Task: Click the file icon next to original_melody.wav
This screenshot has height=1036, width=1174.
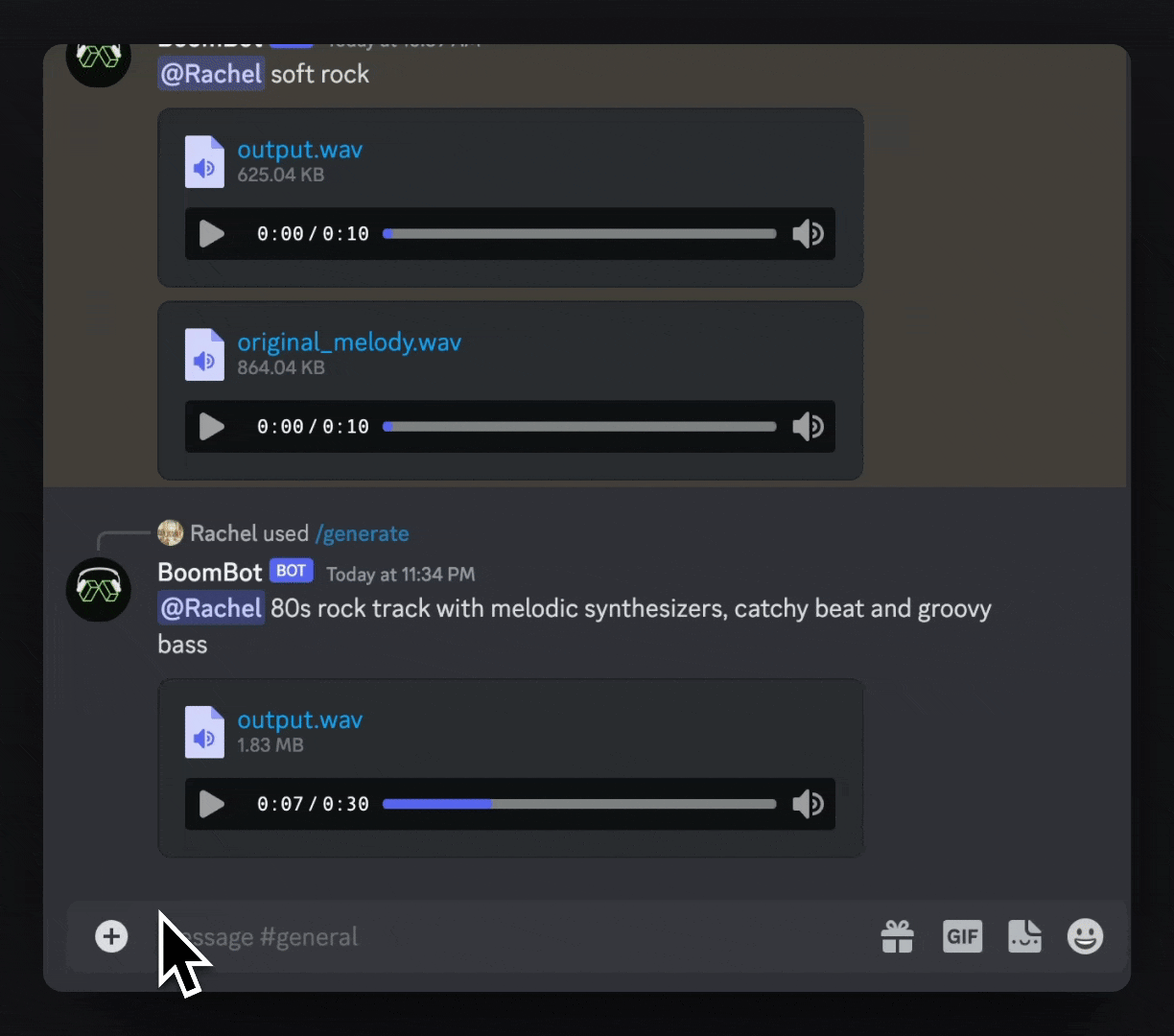Action: click(203, 355)
